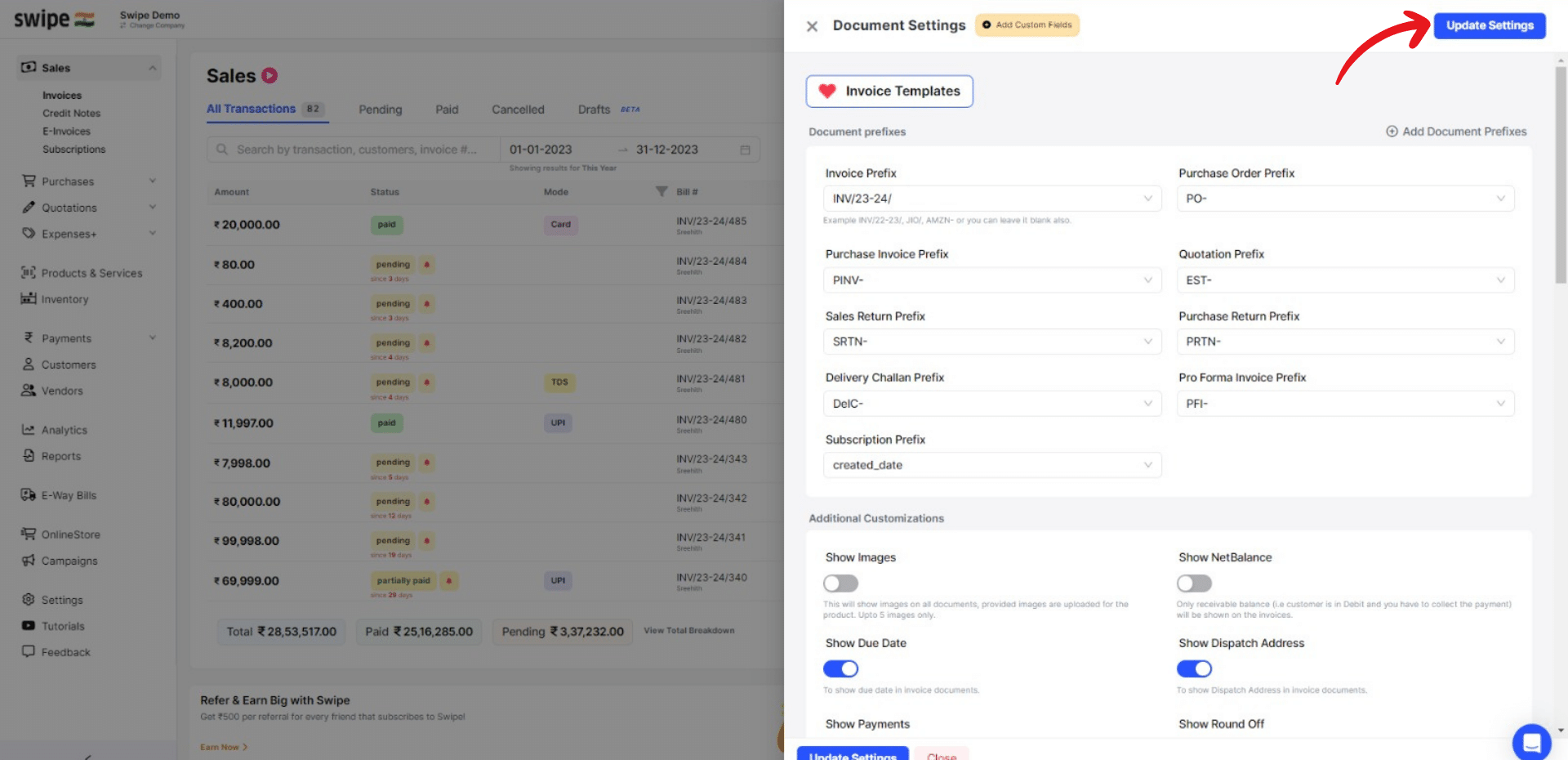The width and height of the screenshot is (1568, 760).
Task: Click the Tutorials video icon
Action: pyautogui.click(x=29, y=625)
